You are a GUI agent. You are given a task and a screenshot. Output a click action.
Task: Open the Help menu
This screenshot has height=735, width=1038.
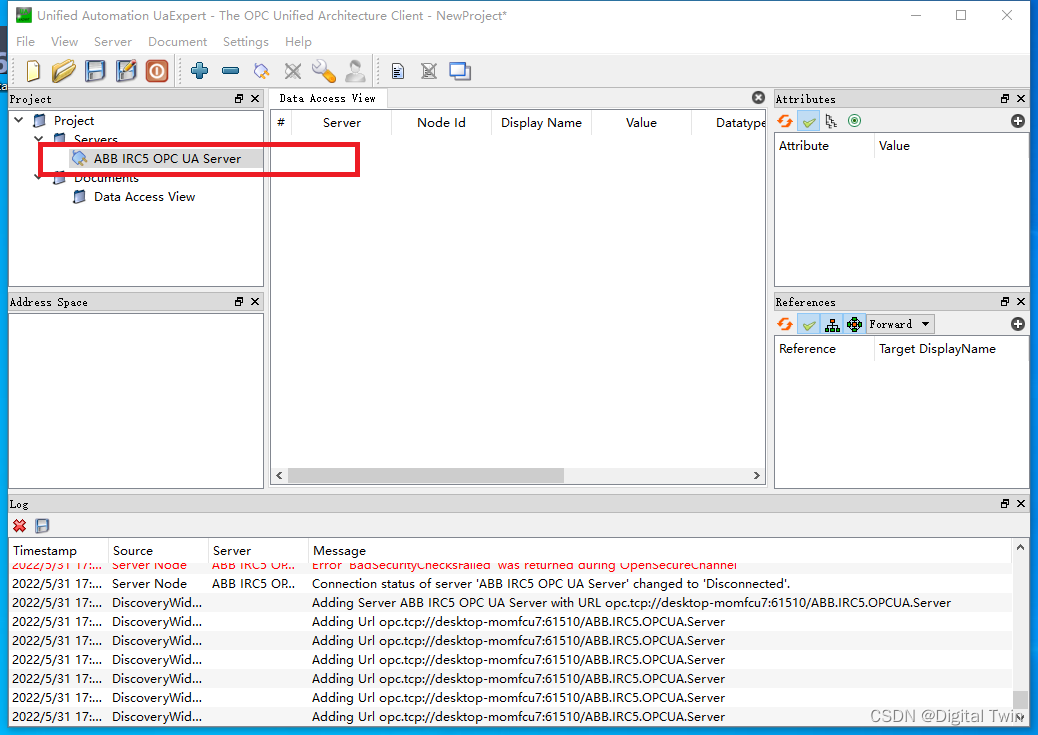point(298,41)
